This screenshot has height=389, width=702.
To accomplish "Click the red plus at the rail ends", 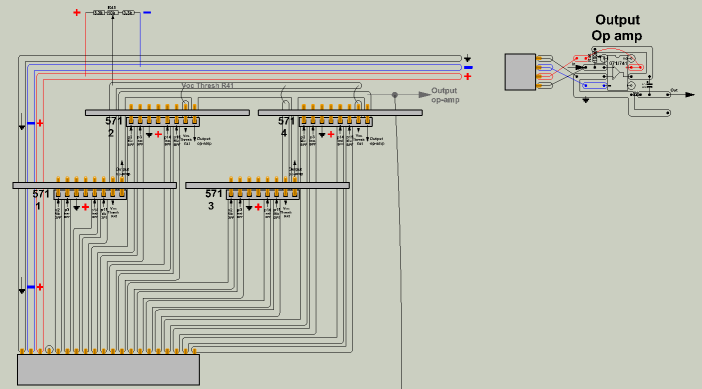I will [468, 77].
